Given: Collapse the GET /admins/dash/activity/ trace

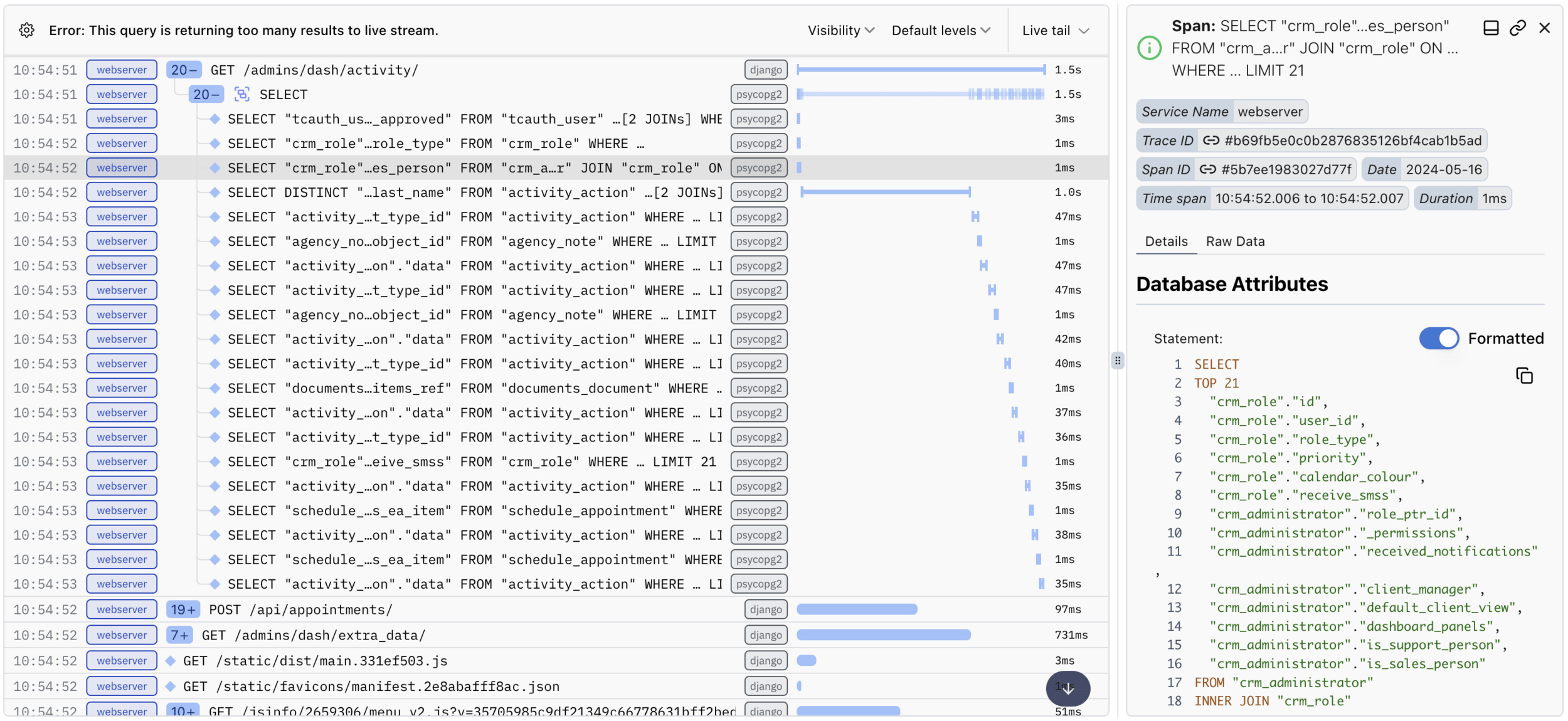Looking at the screenshot, I should 184,70.
